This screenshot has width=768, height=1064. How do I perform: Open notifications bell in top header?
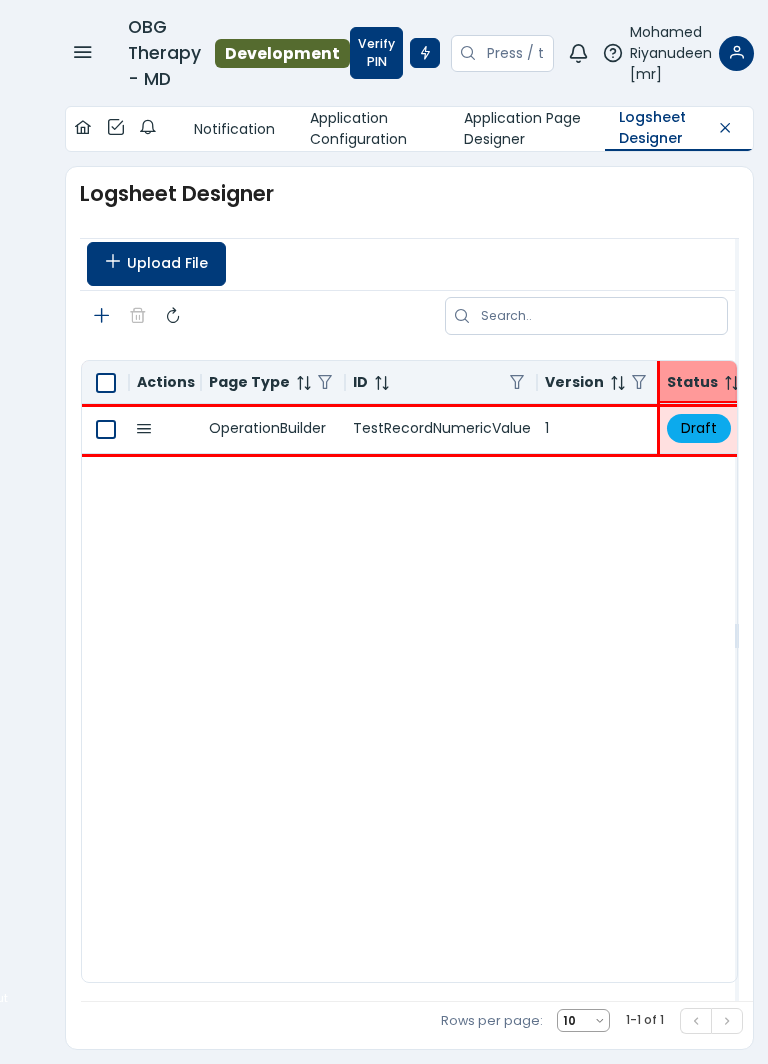[578, 53]
